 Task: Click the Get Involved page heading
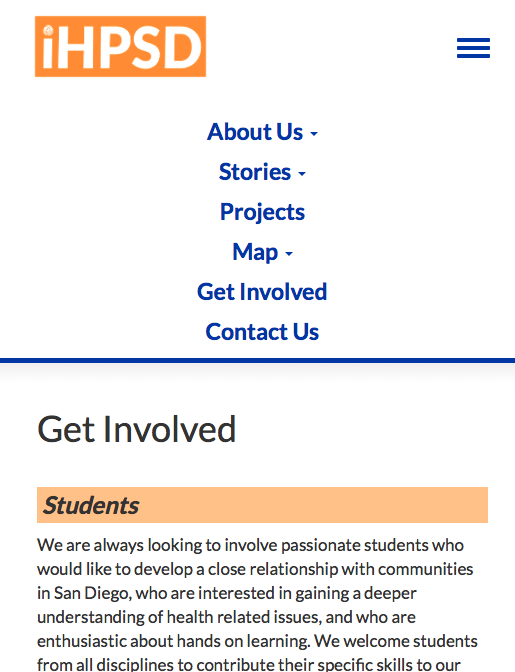pyautogui.click(x=137, y=429)
